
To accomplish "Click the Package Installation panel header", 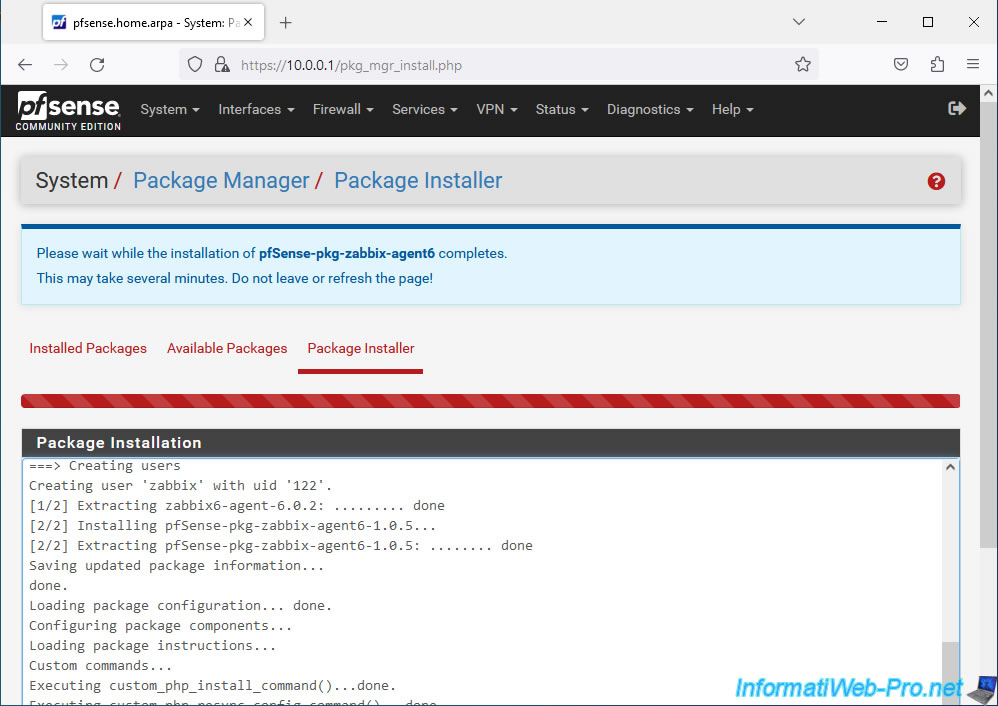I will [x=490, y=442].
